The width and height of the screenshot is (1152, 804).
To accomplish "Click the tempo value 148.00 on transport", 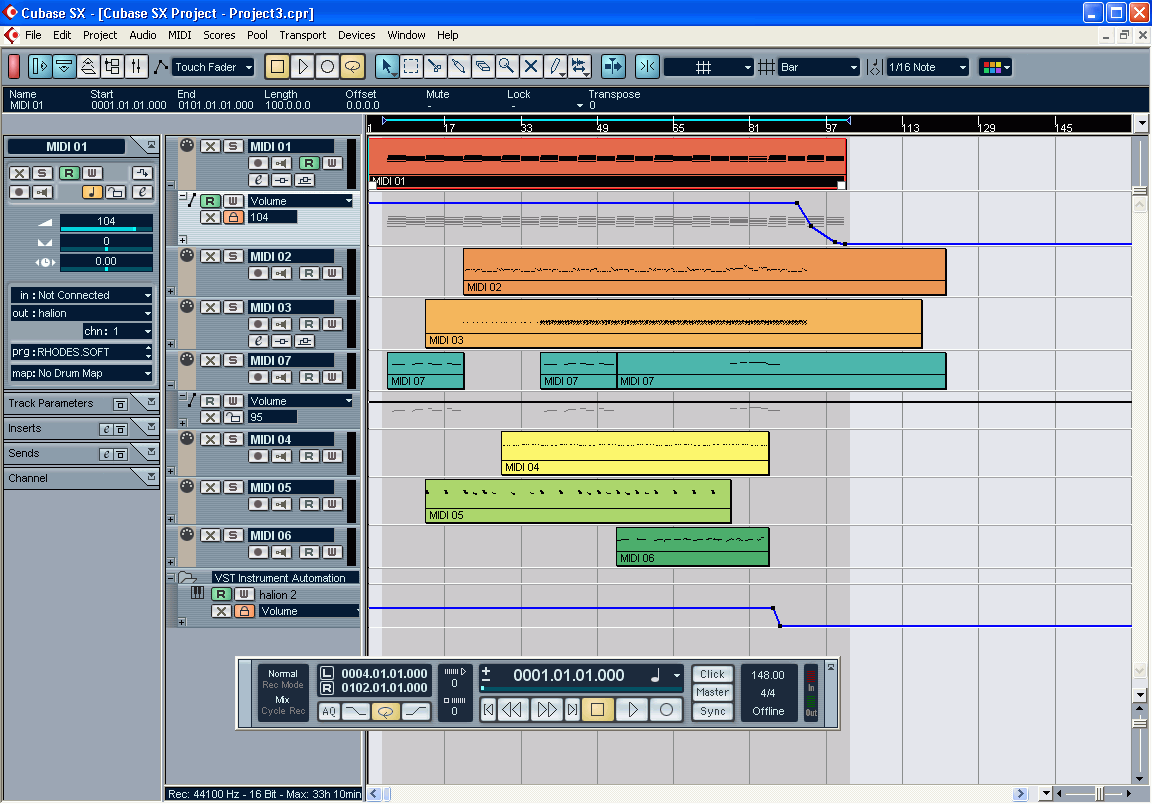I will [768, 675].
